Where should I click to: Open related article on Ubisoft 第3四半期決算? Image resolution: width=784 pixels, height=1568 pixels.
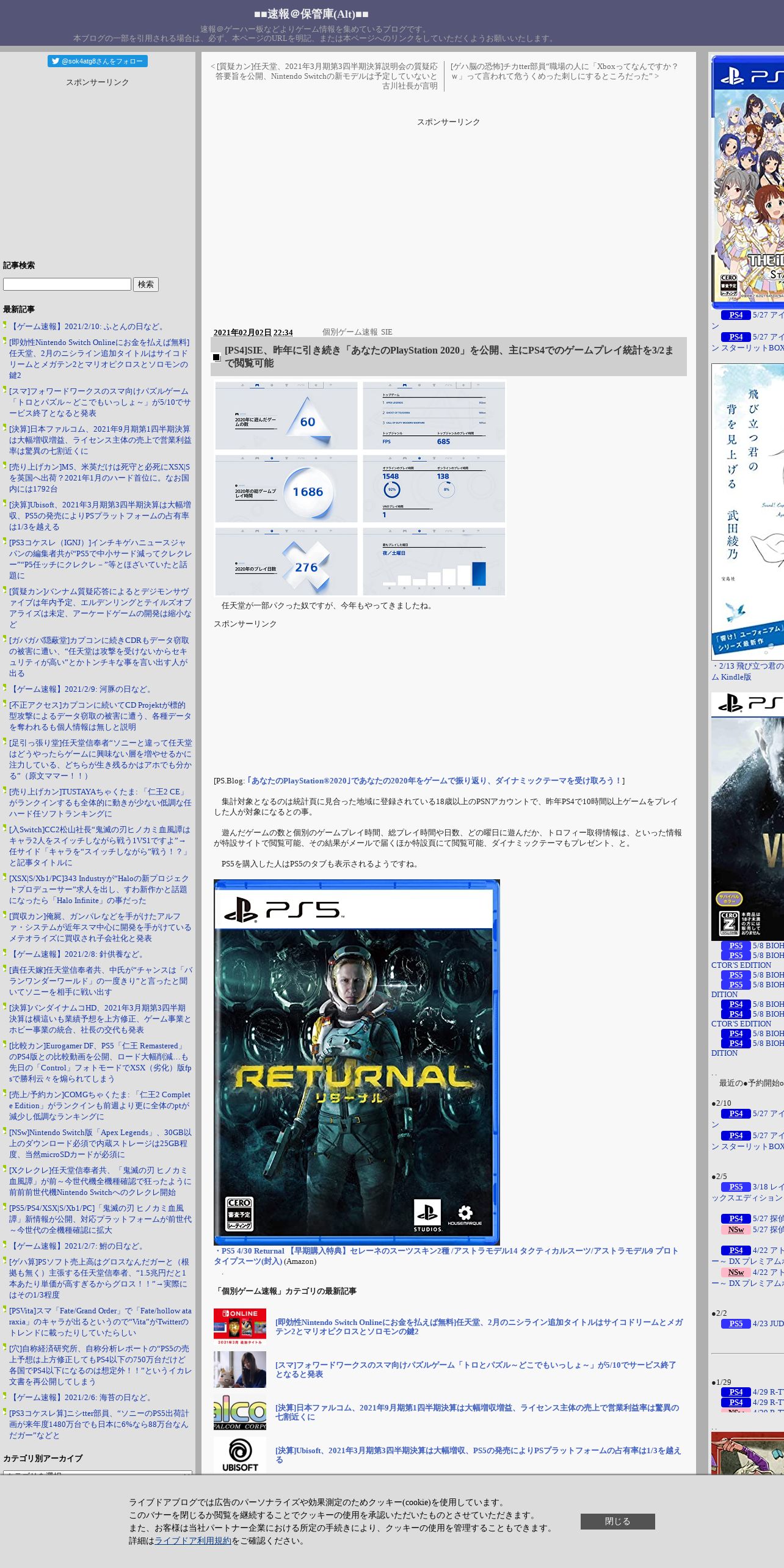click(x=478, y=1455)
